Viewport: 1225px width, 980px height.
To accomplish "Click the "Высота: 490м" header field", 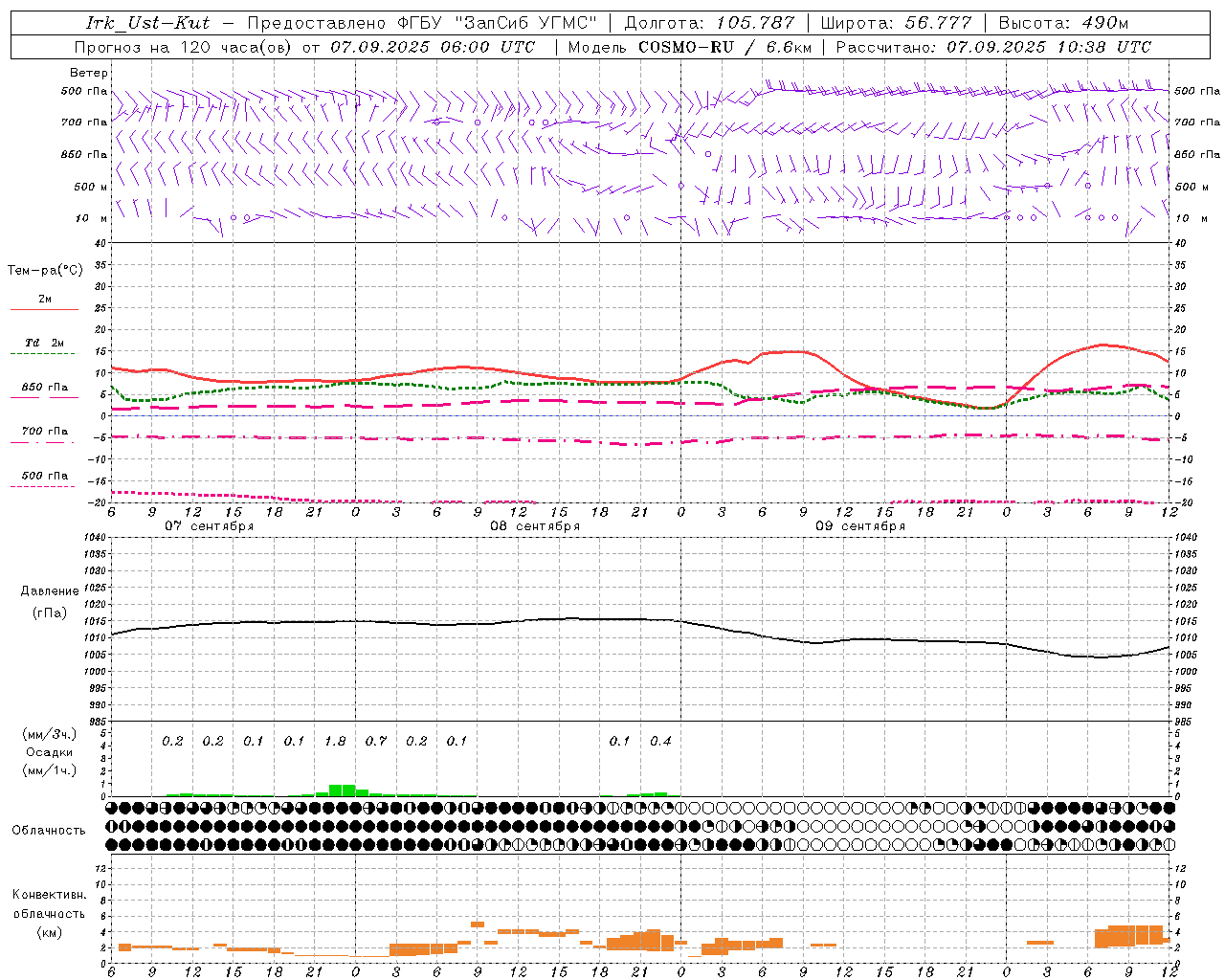I will 1063,23.
